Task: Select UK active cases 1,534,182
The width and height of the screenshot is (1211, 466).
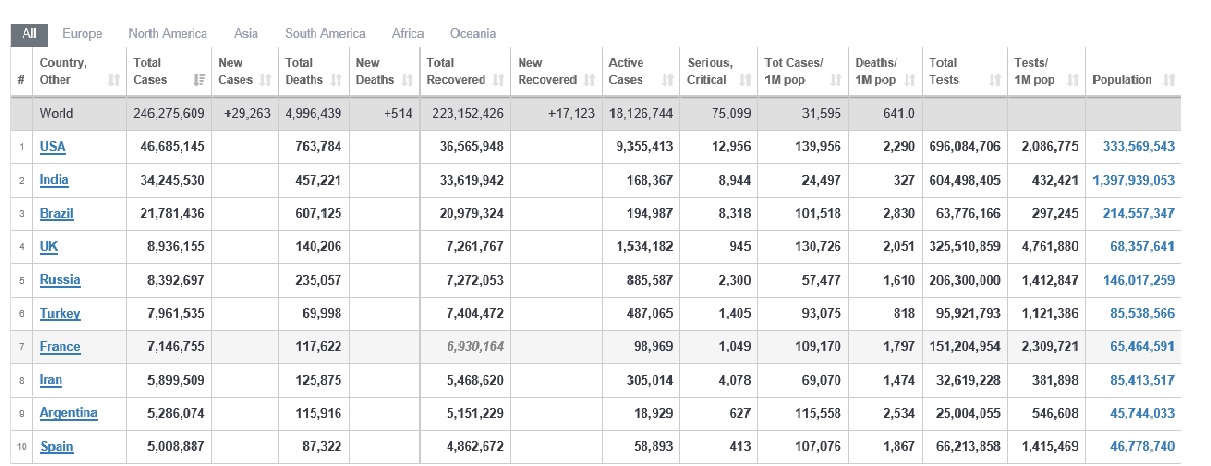Action: (645, 247)
